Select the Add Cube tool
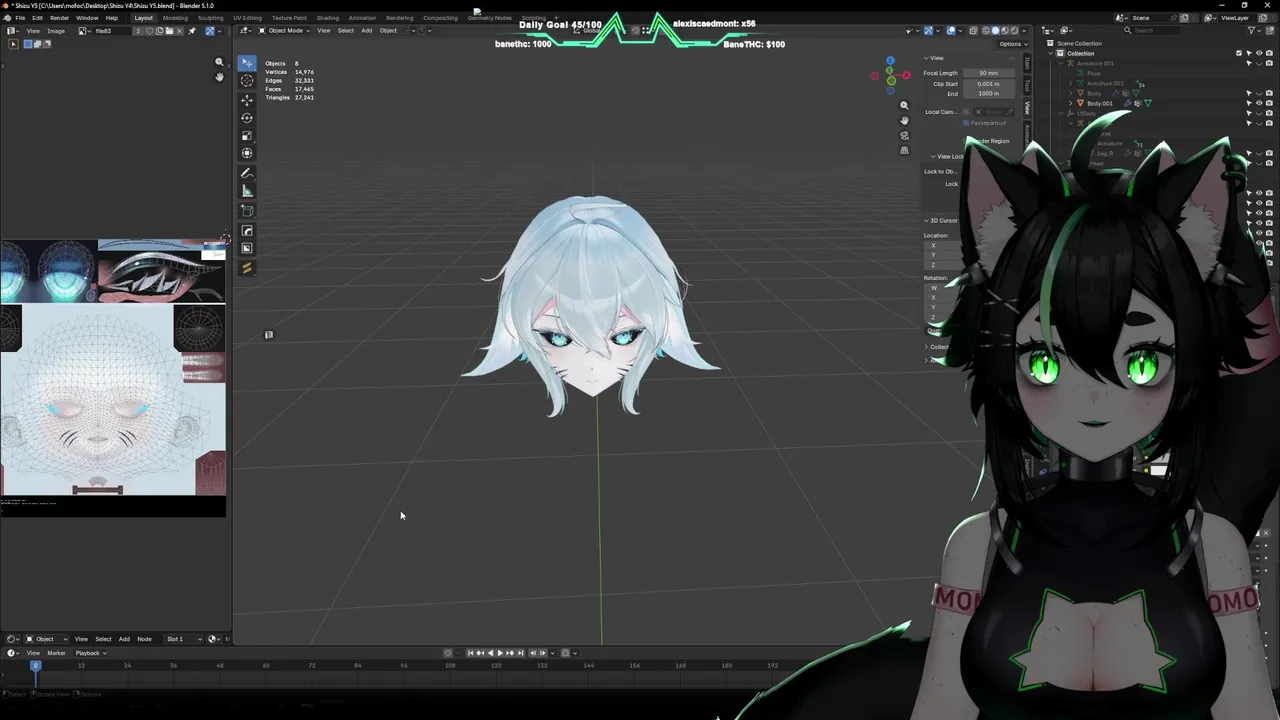Image resolution: width=1280 pixels, height=720 pixels. tap(247, 211)
